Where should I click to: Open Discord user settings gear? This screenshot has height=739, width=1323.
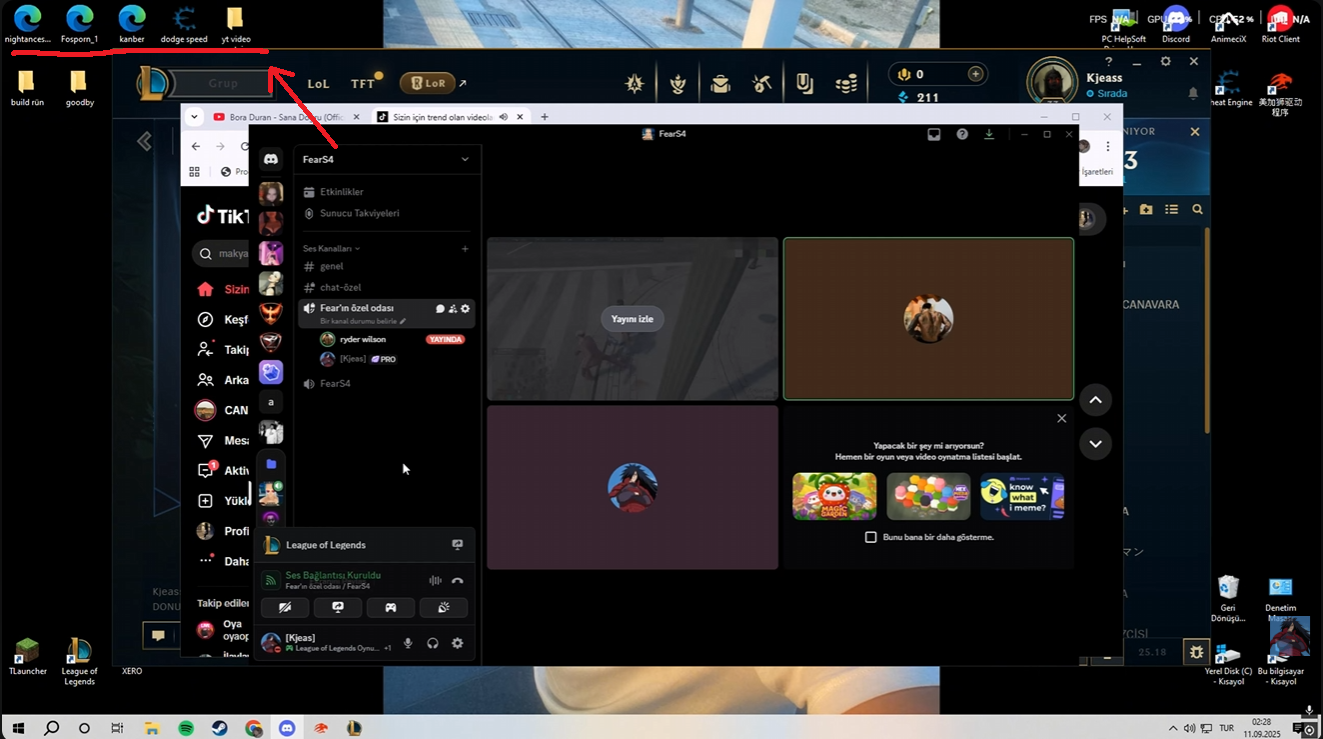click(457, 643)
